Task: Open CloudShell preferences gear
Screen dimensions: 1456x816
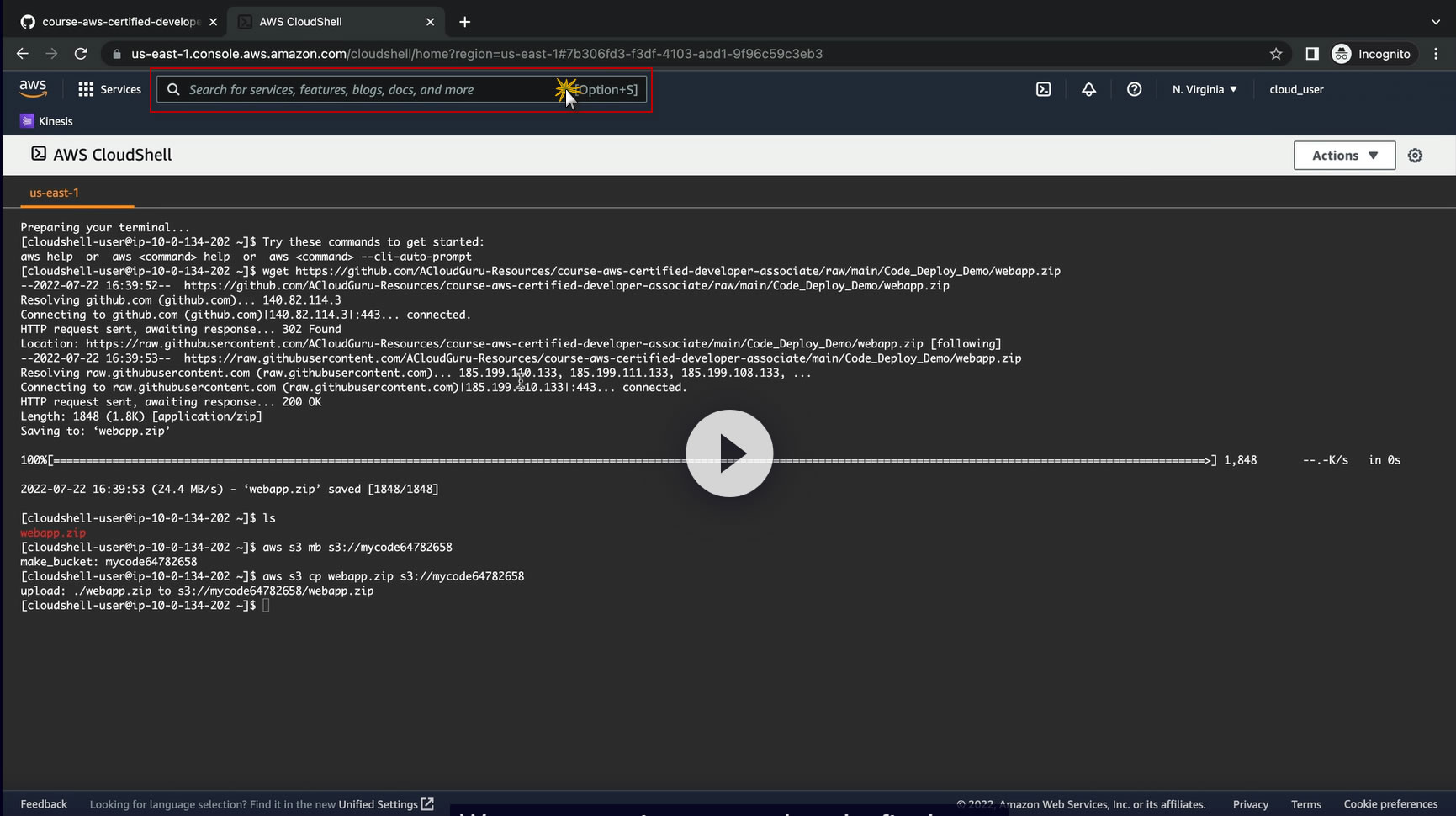Action: (x=1415, y=156)
